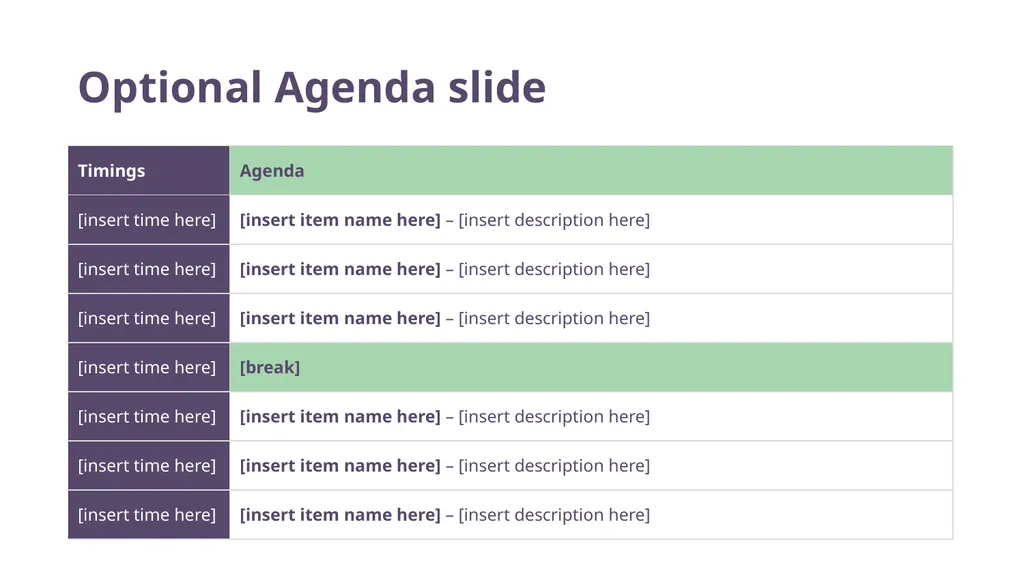
Task: Select the time placeholder in the last agenda row
Action: (147, 515)
